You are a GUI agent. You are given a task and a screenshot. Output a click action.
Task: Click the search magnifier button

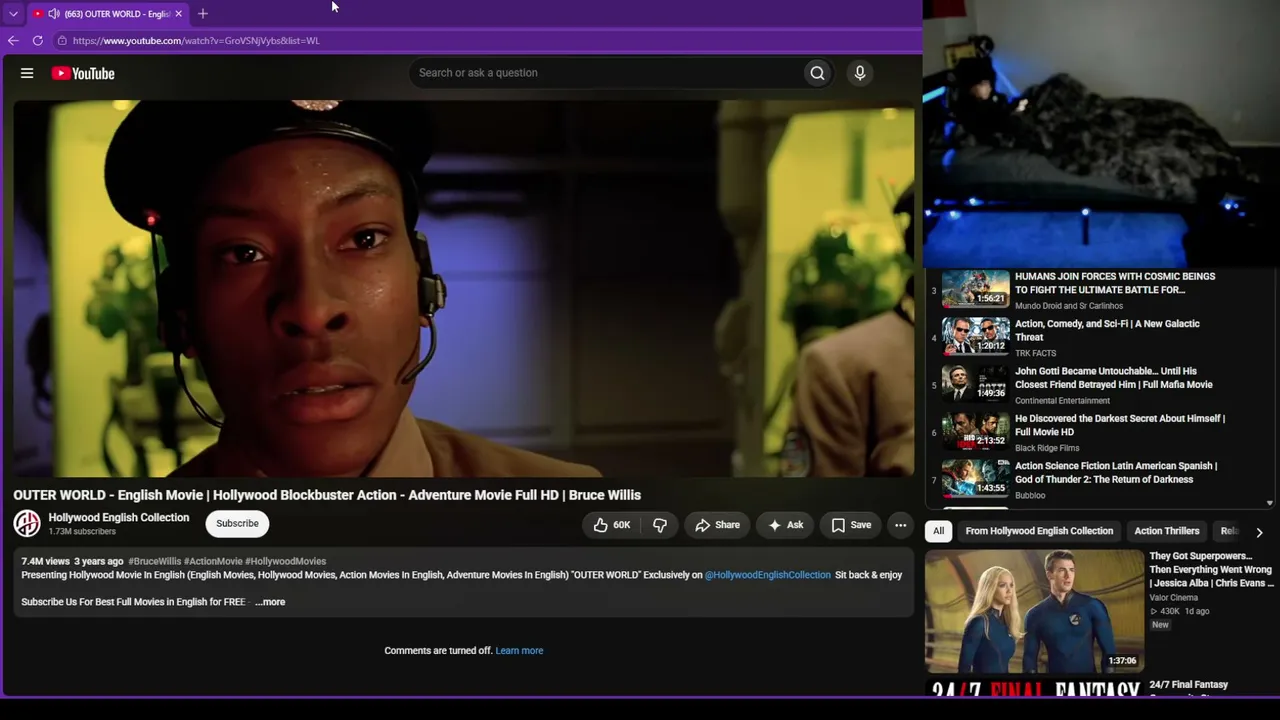point(817,73)
